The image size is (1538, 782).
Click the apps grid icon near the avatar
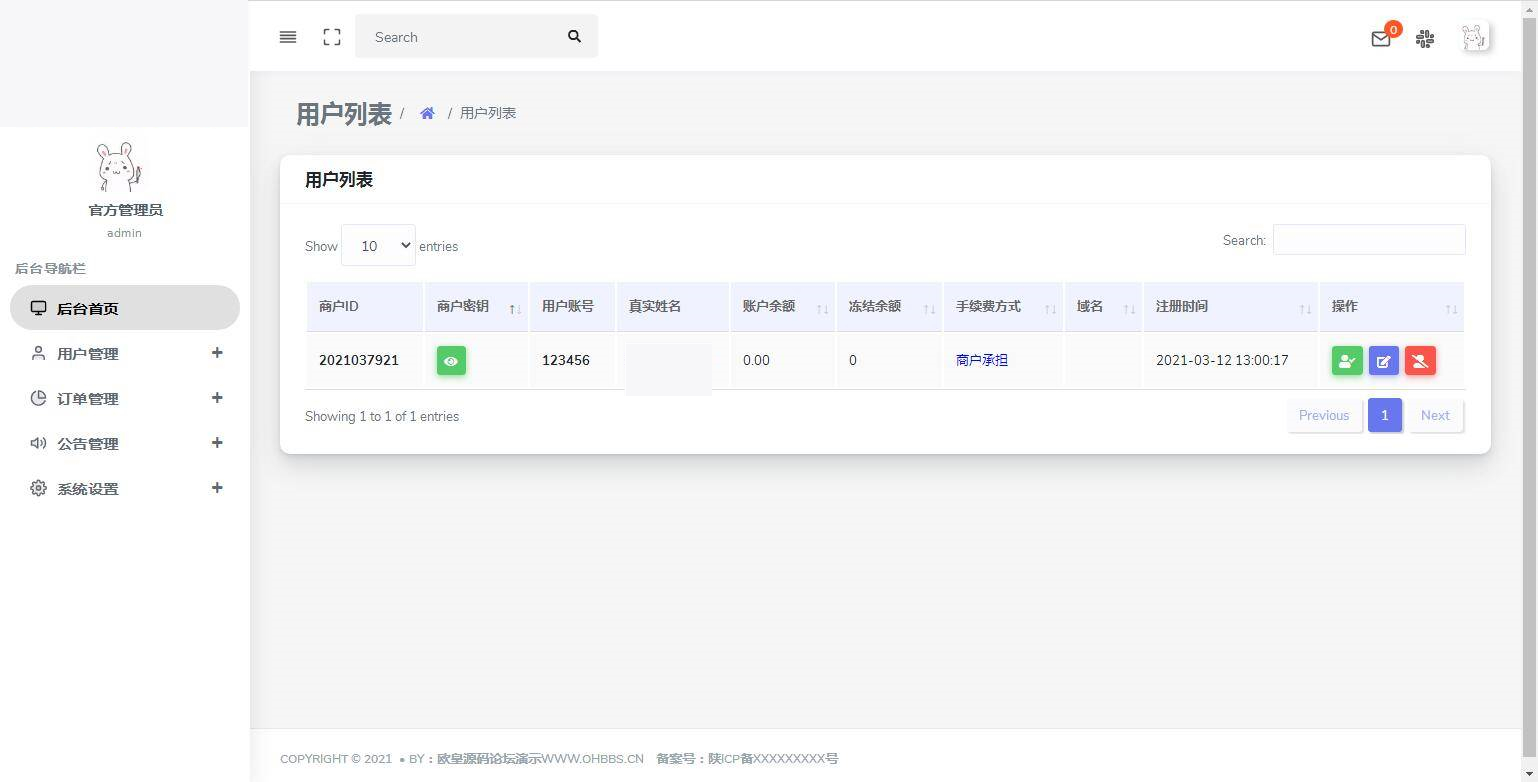(x=1425, y=40)
